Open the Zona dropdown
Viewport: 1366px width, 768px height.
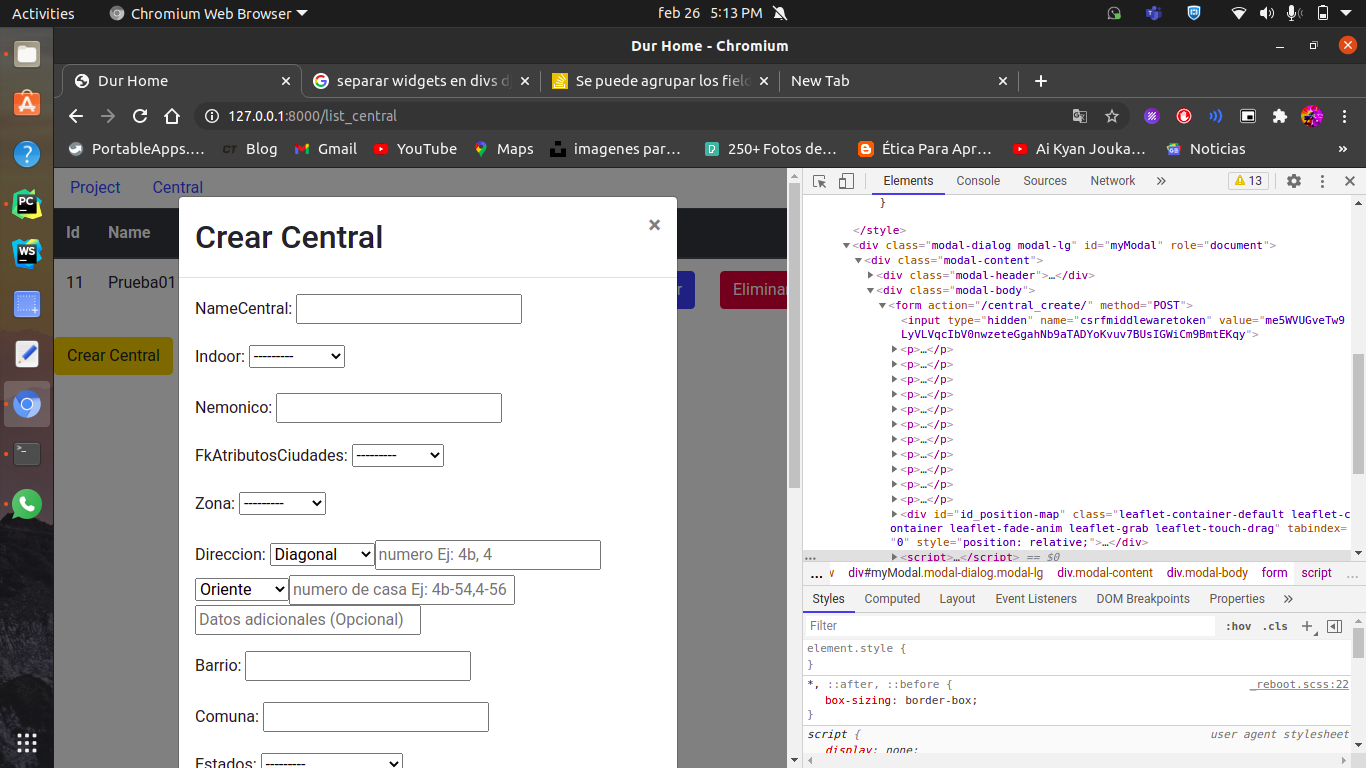pyautogui.click(x=283, y=504)
